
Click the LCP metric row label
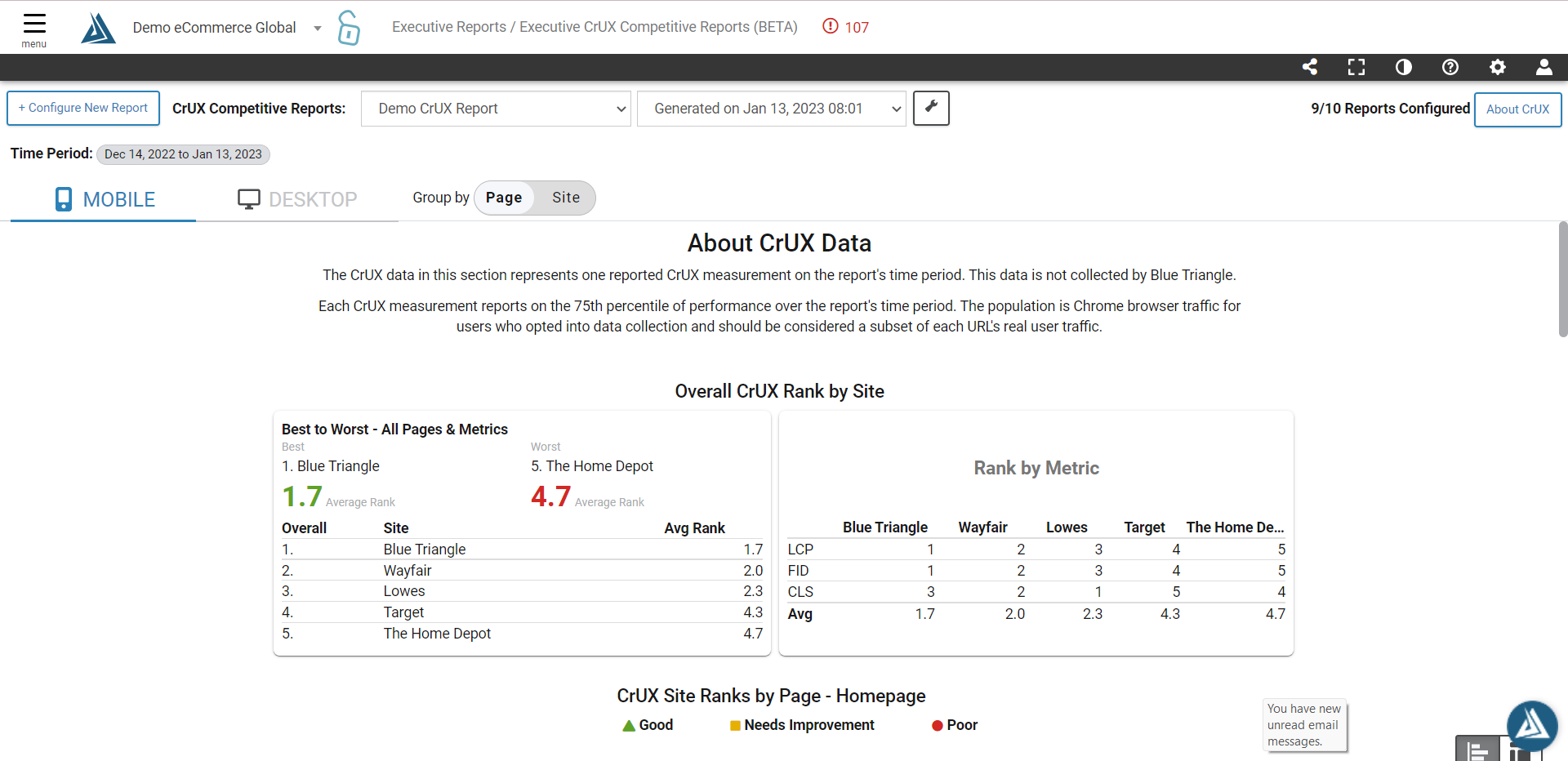tap(800, 550)
